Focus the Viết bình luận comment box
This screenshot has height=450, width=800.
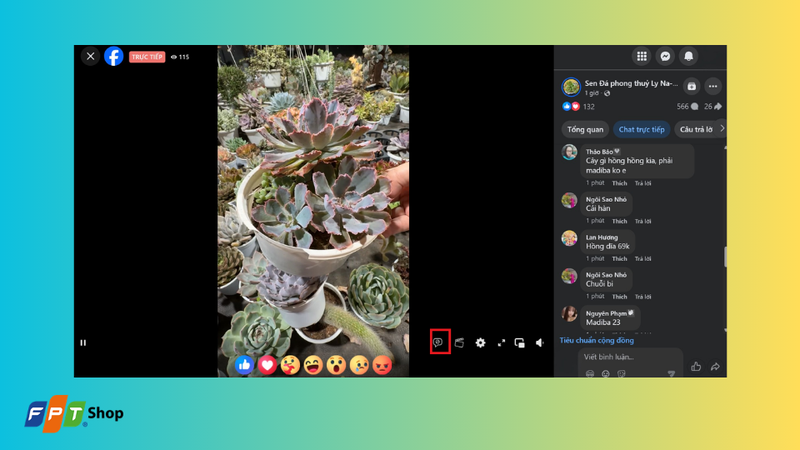point(631,357)
